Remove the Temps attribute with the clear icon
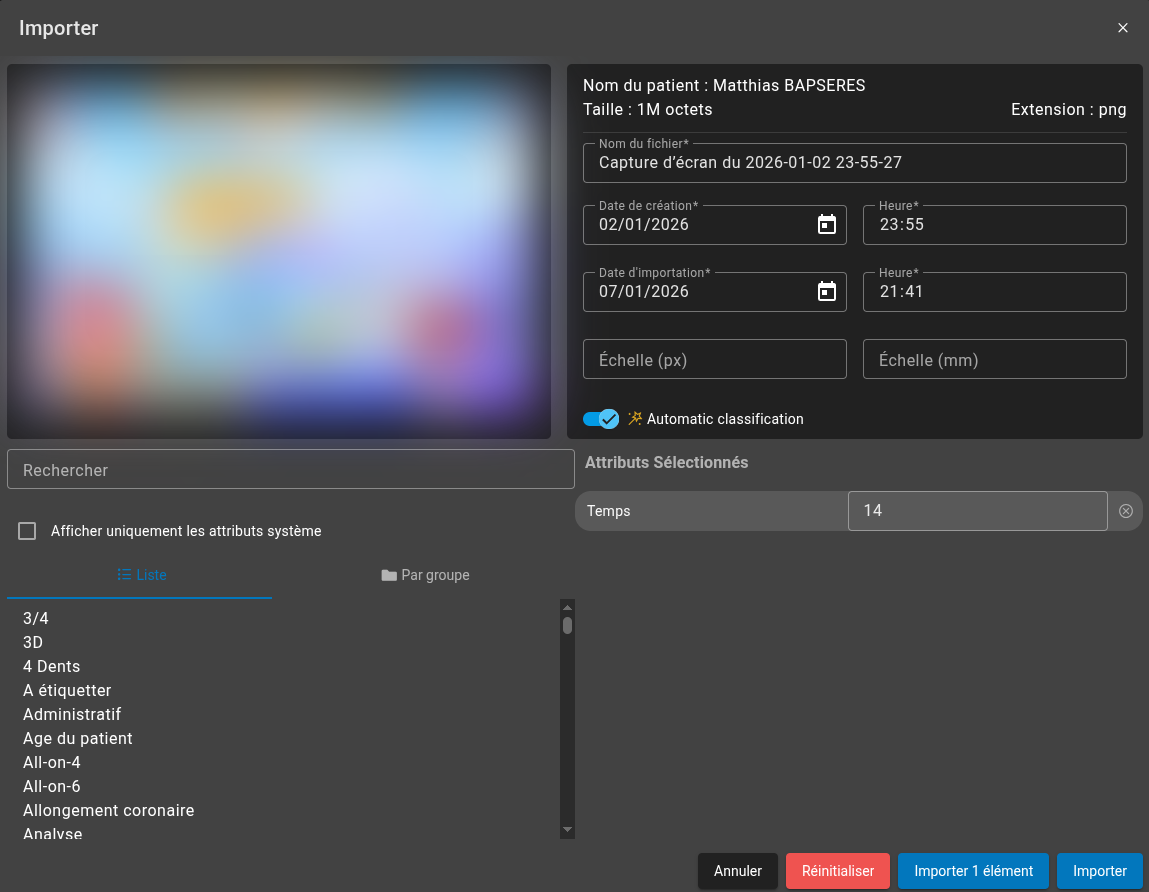 (x=1126, y=511)
